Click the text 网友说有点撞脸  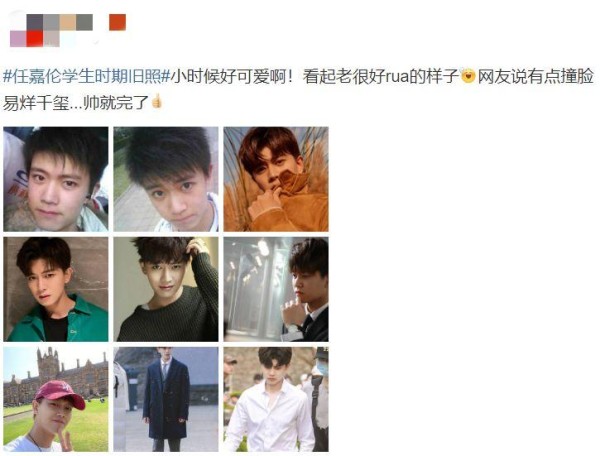click(536, 77)
